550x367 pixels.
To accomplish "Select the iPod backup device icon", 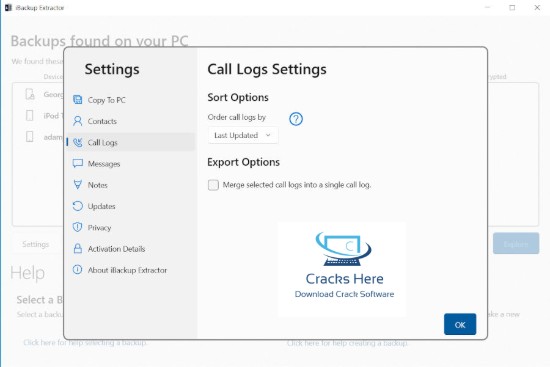I will tap(30, 115).
